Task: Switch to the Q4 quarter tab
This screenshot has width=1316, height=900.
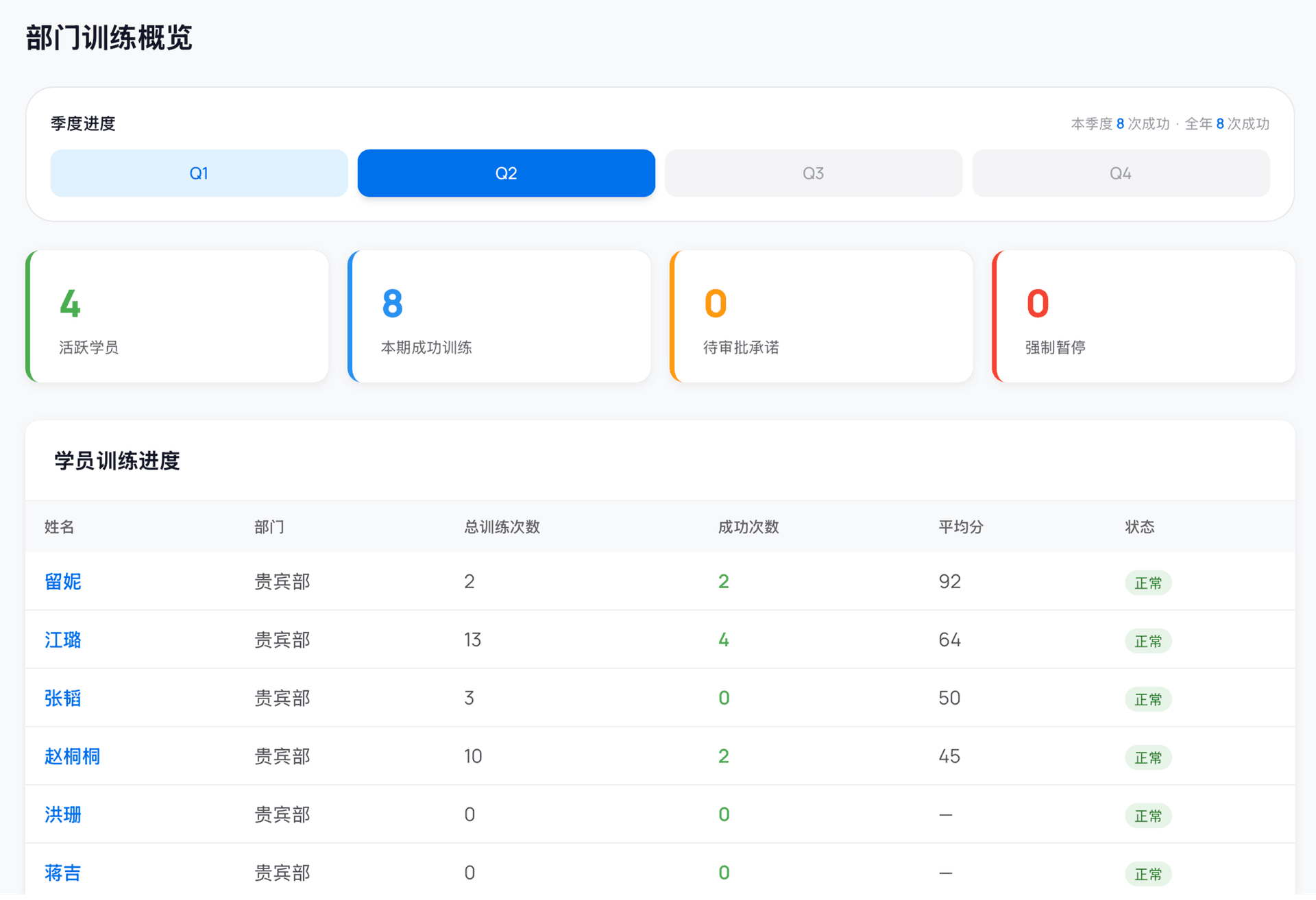Action: [1121, 173]
